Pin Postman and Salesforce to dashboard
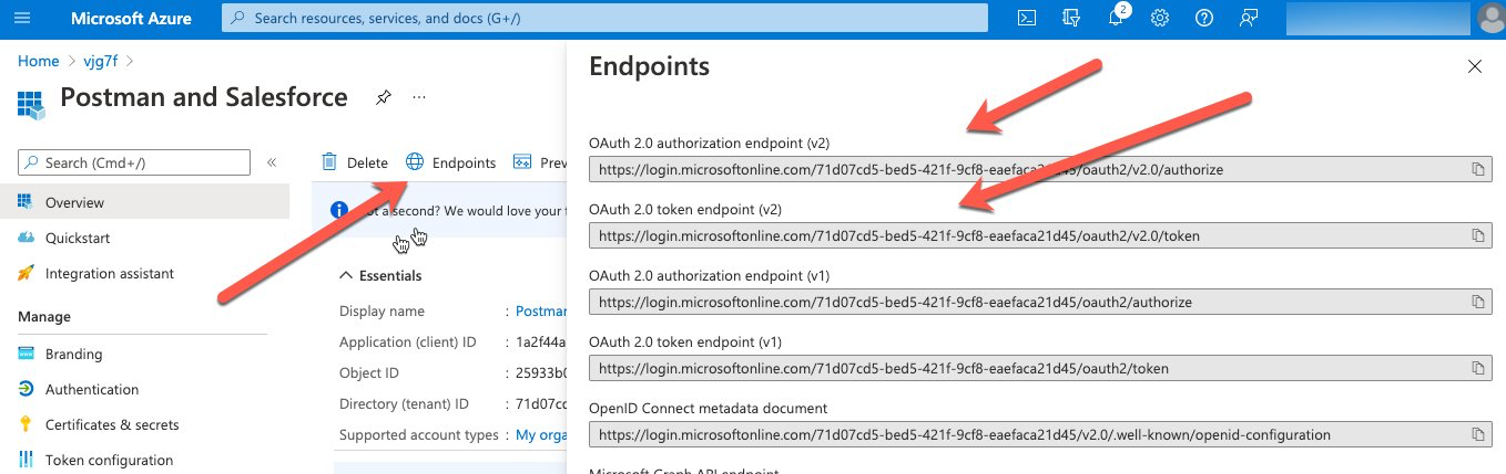 (x=382, y=98)
